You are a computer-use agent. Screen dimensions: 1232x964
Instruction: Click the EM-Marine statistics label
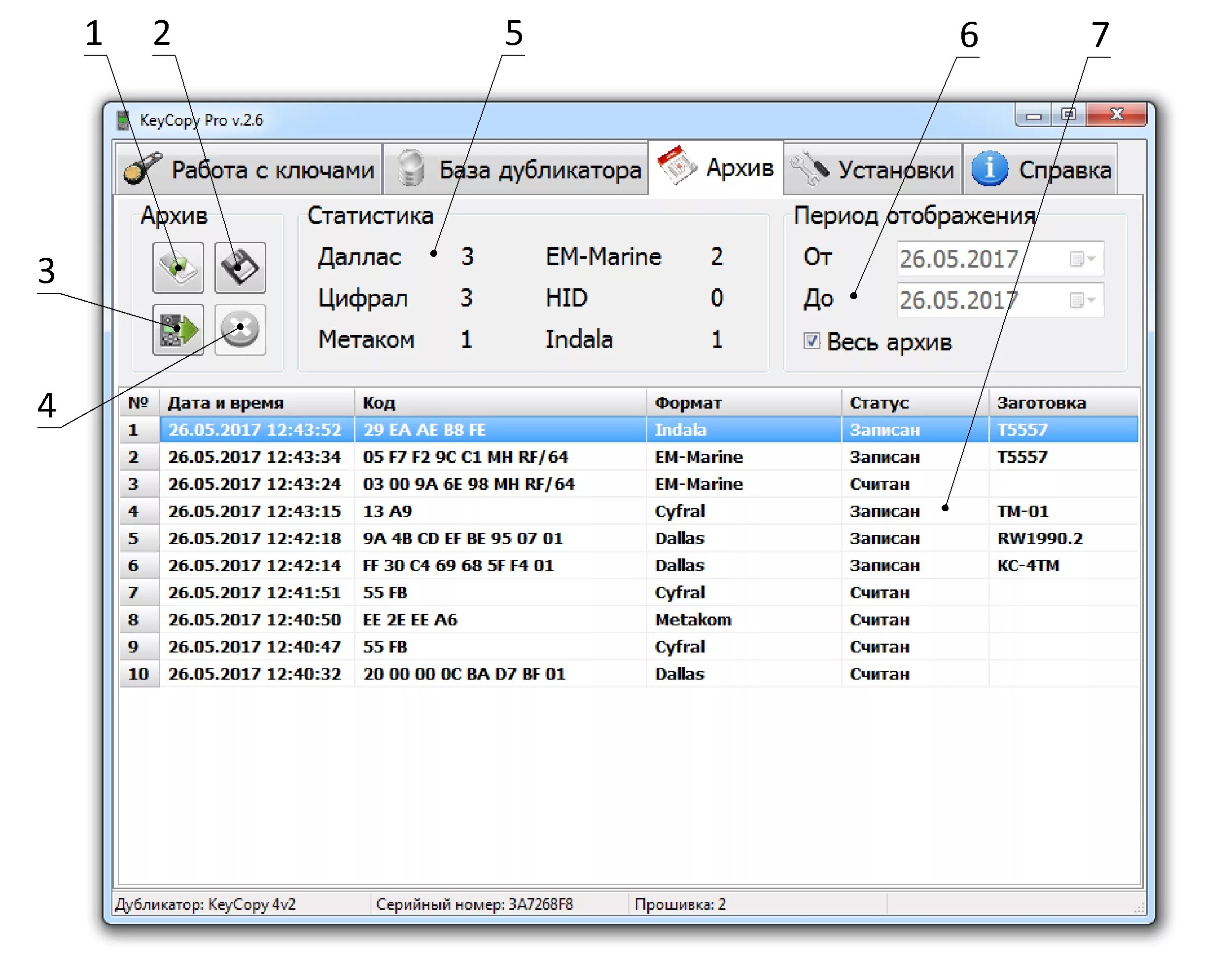point(603,257)
